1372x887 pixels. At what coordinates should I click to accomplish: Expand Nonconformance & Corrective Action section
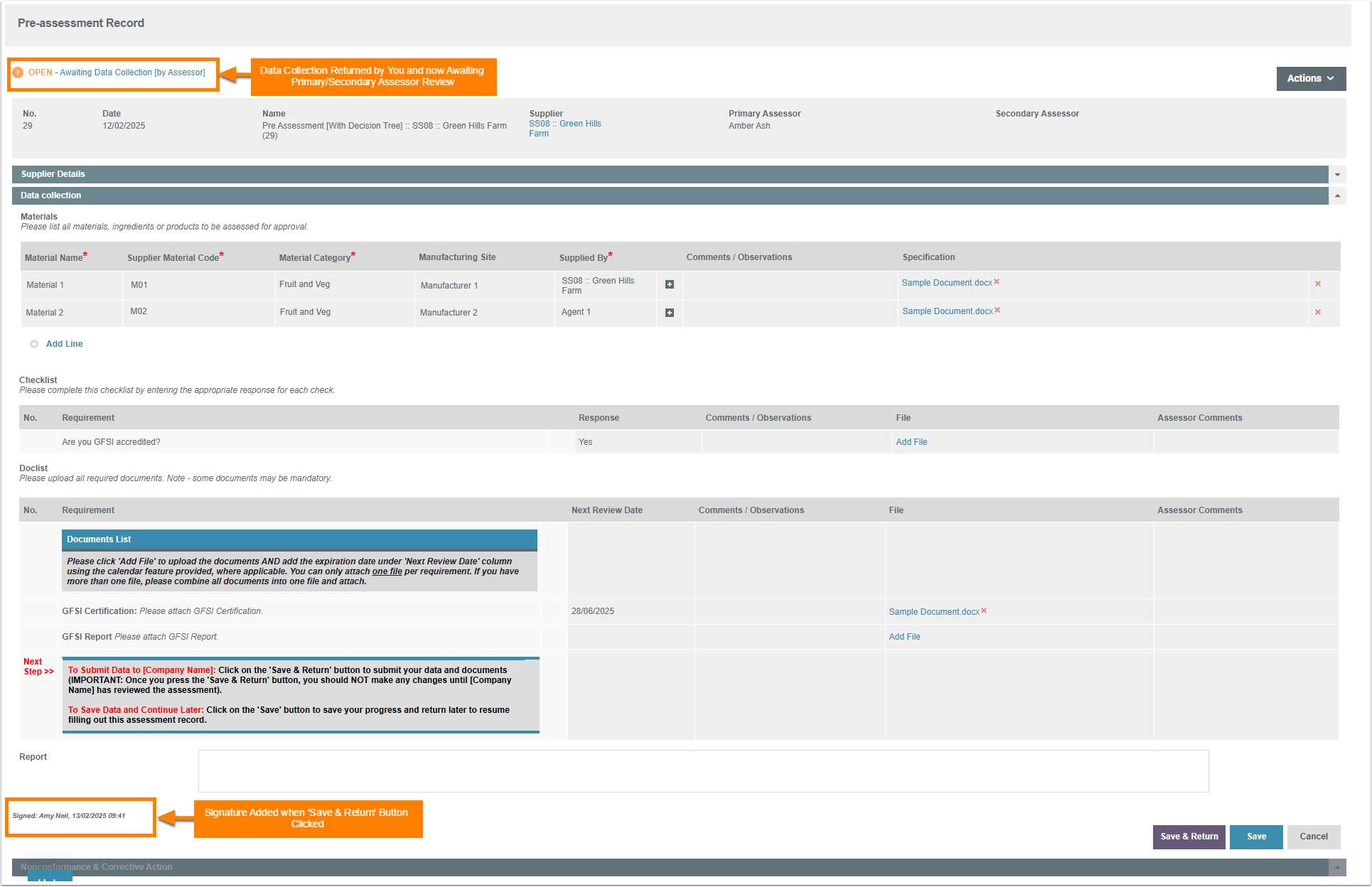click(1337, 867)
